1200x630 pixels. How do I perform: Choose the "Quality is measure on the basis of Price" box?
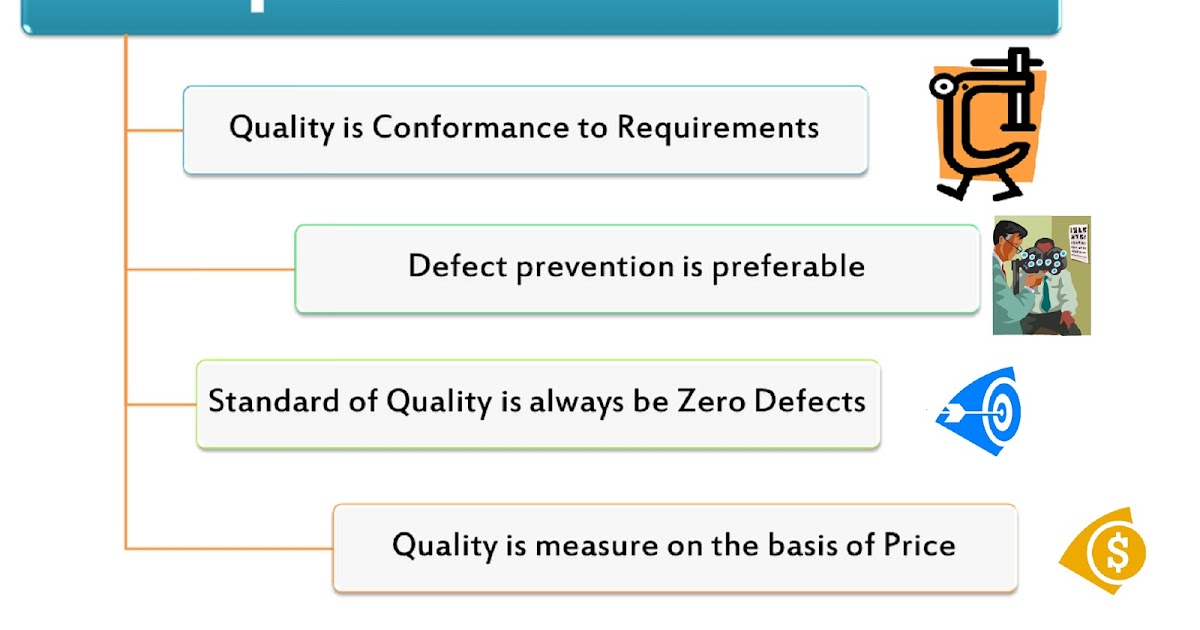coord(674,547)
